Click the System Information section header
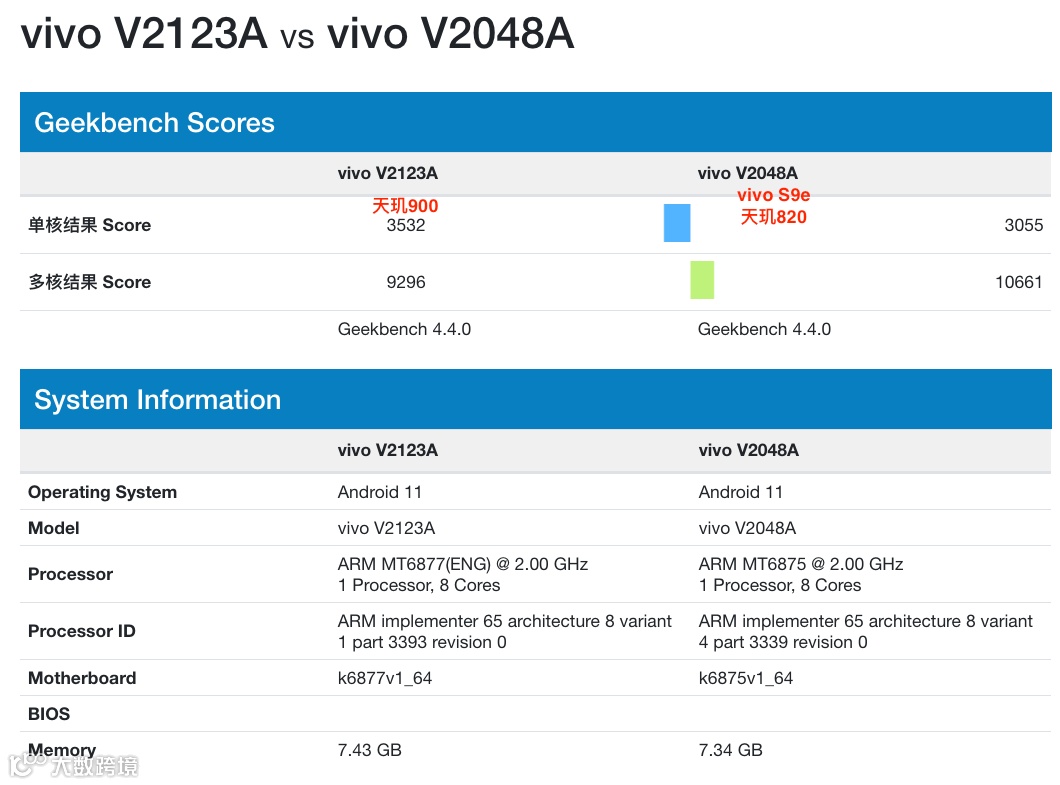This screenshot has height=785, width=1060. click(535, 400)
